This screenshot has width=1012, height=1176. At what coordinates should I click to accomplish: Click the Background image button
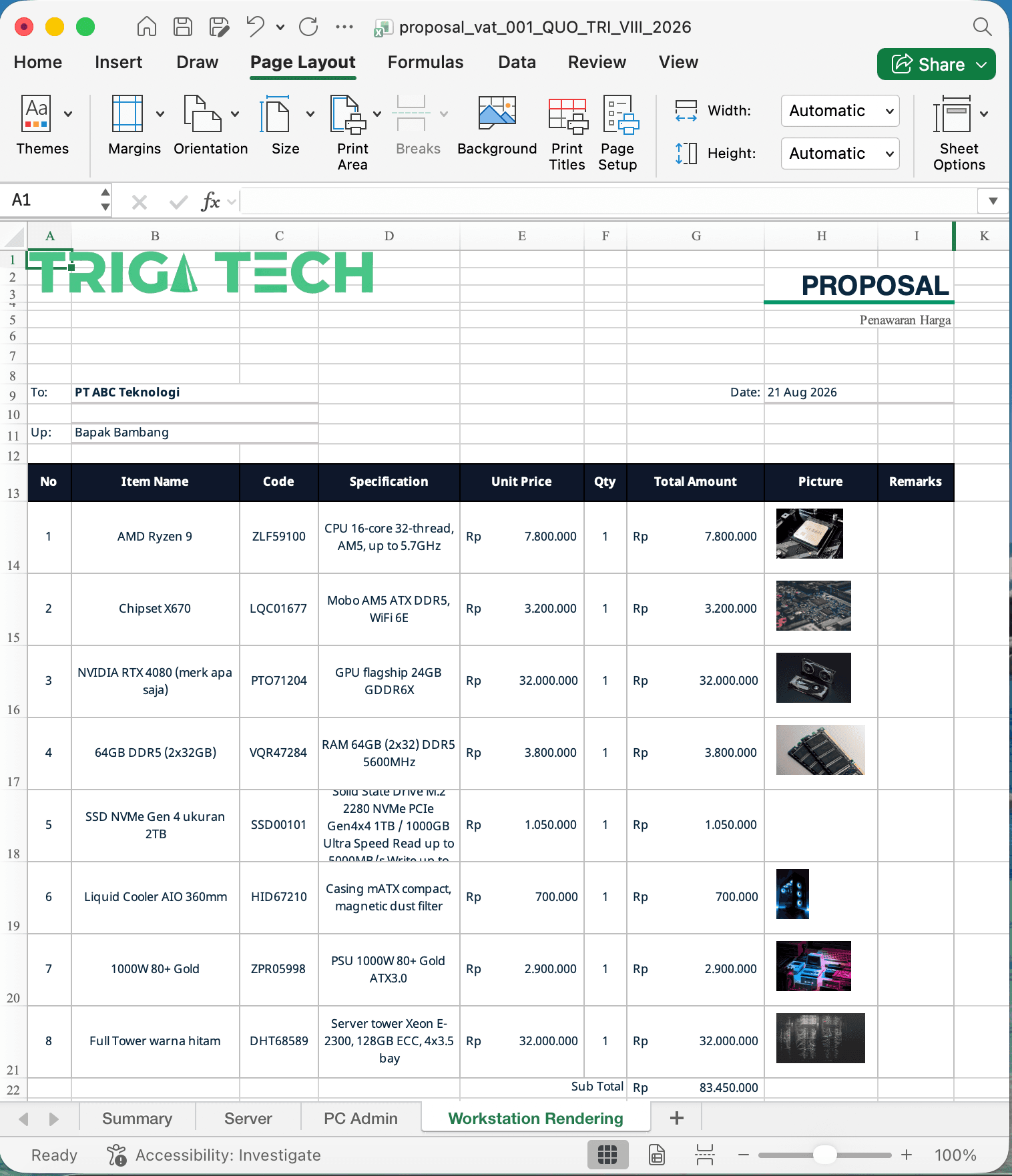point(497,125)
